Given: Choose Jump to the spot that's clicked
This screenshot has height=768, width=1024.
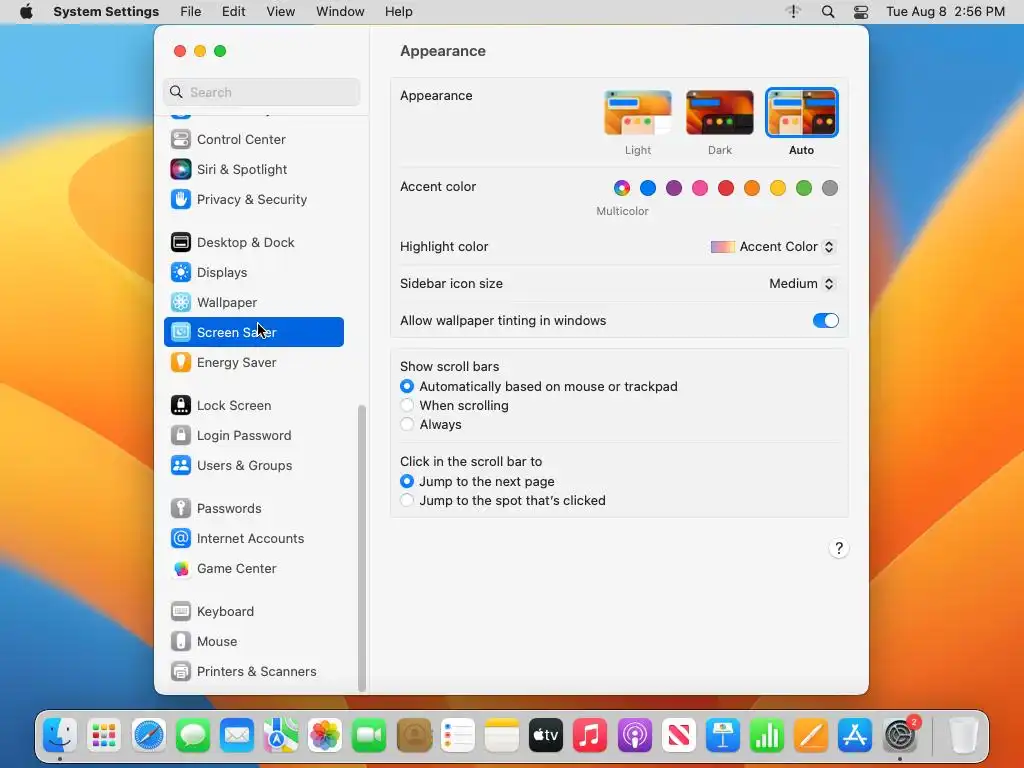Looking at the screenshot, I should [x=407, y=500].
